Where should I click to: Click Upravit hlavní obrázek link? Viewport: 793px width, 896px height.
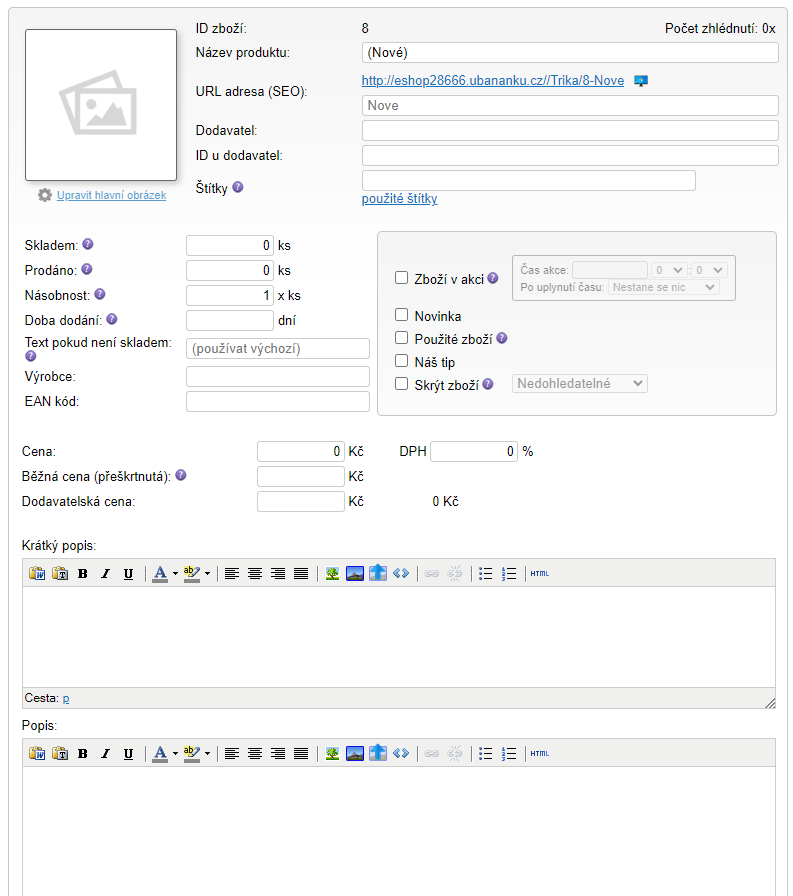111,196
